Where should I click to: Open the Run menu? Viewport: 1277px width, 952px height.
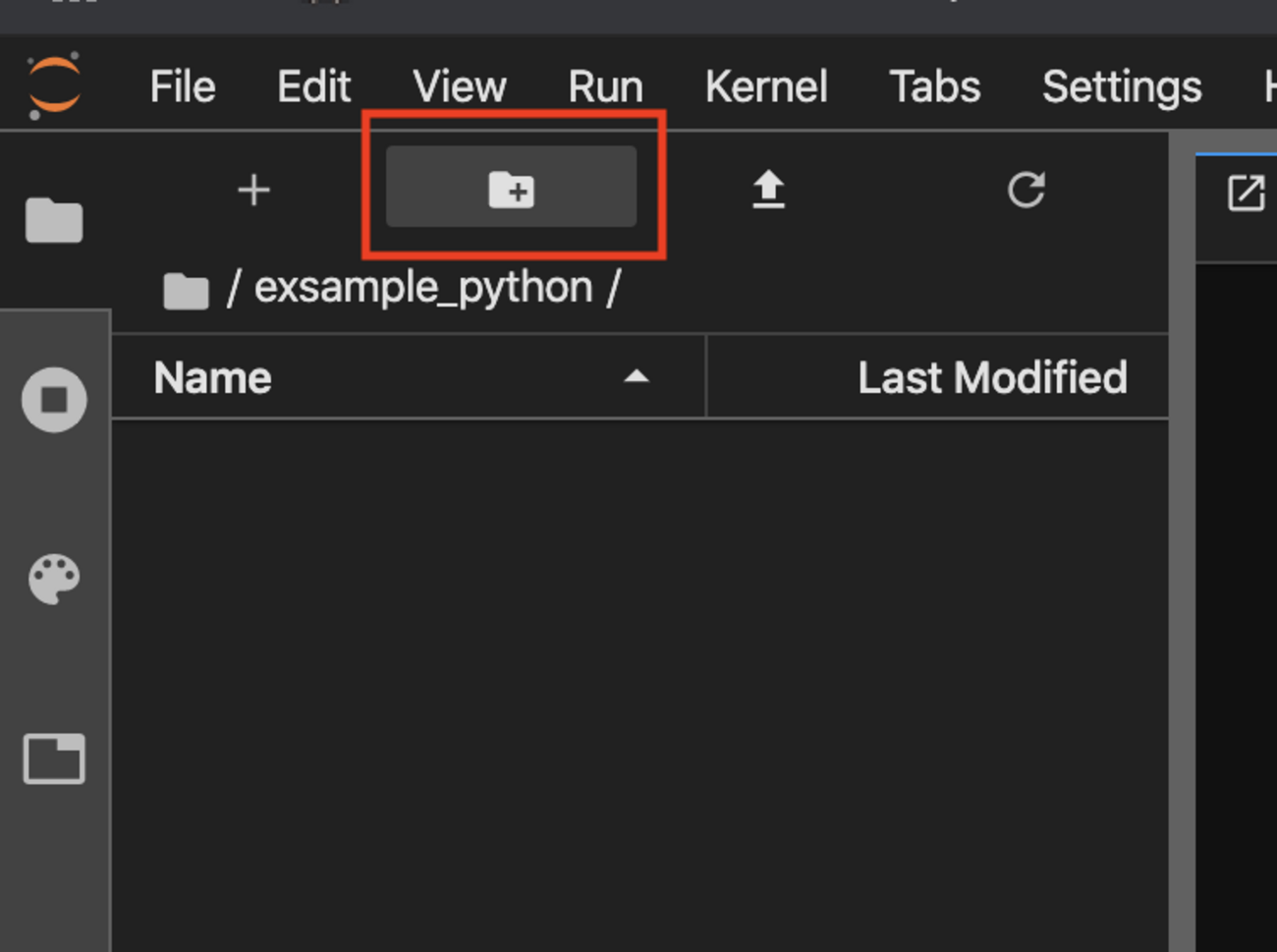(605, 87)
